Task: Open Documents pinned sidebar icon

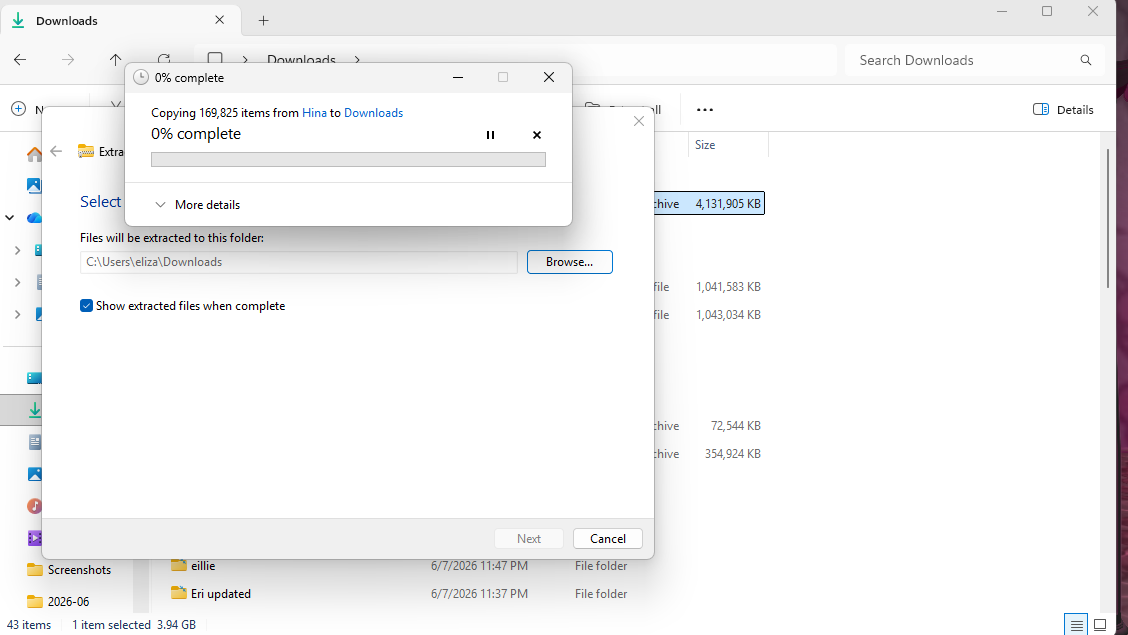Action: tap(34, 442)
